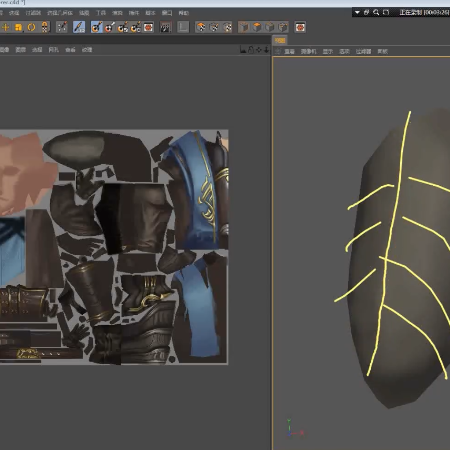The width and height of the screenshot is (450, 450).
Task: Open the 选项 menu in the 3D viewport
Action: (x=344, y=52)
